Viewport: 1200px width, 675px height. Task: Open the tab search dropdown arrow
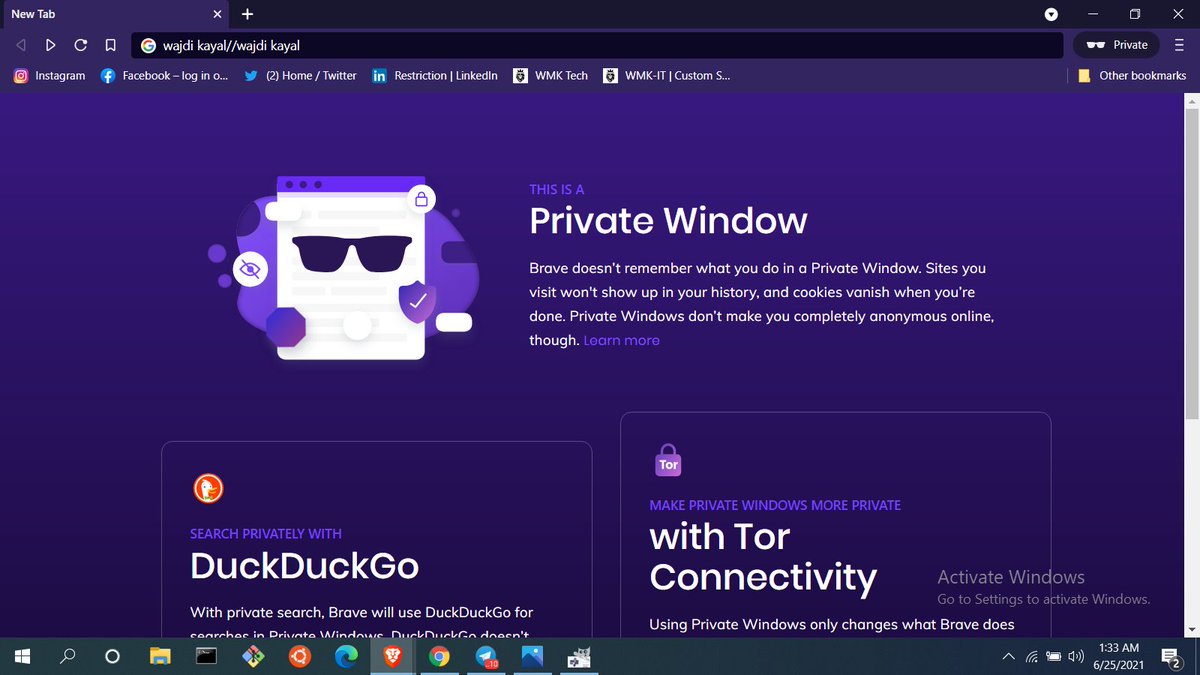1051,14
